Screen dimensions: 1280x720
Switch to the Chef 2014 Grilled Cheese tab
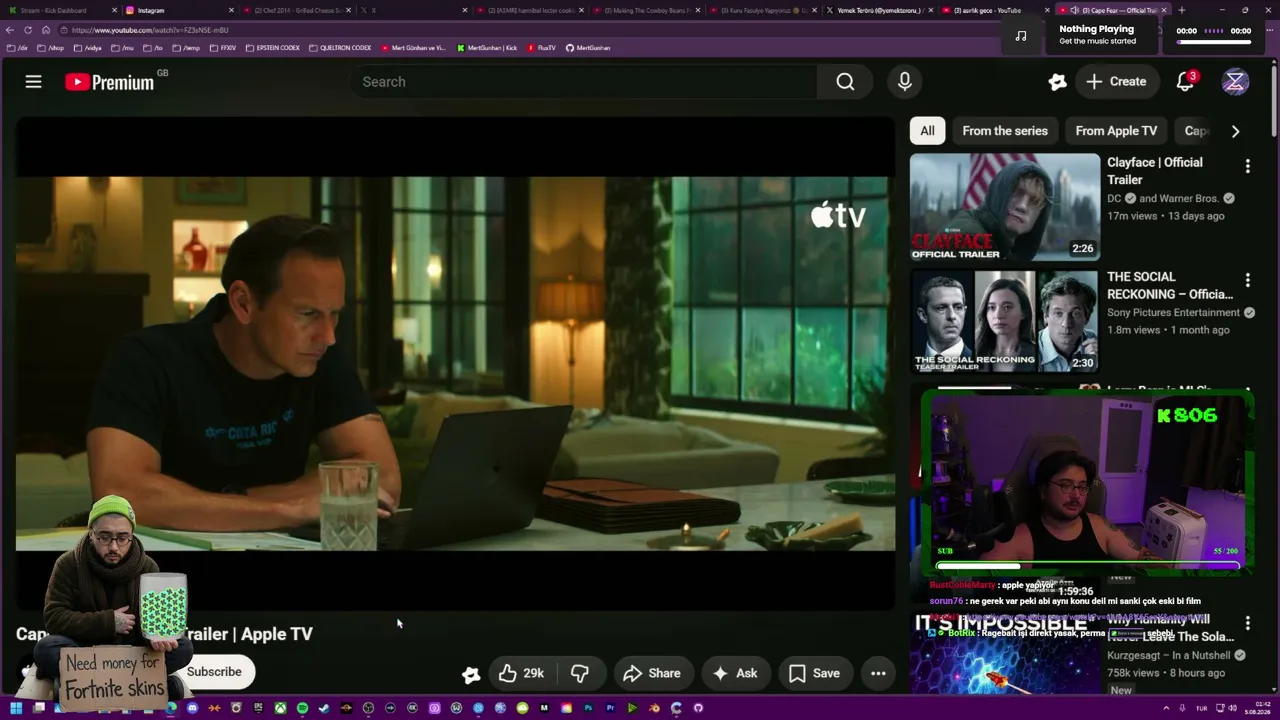(297, 10)
